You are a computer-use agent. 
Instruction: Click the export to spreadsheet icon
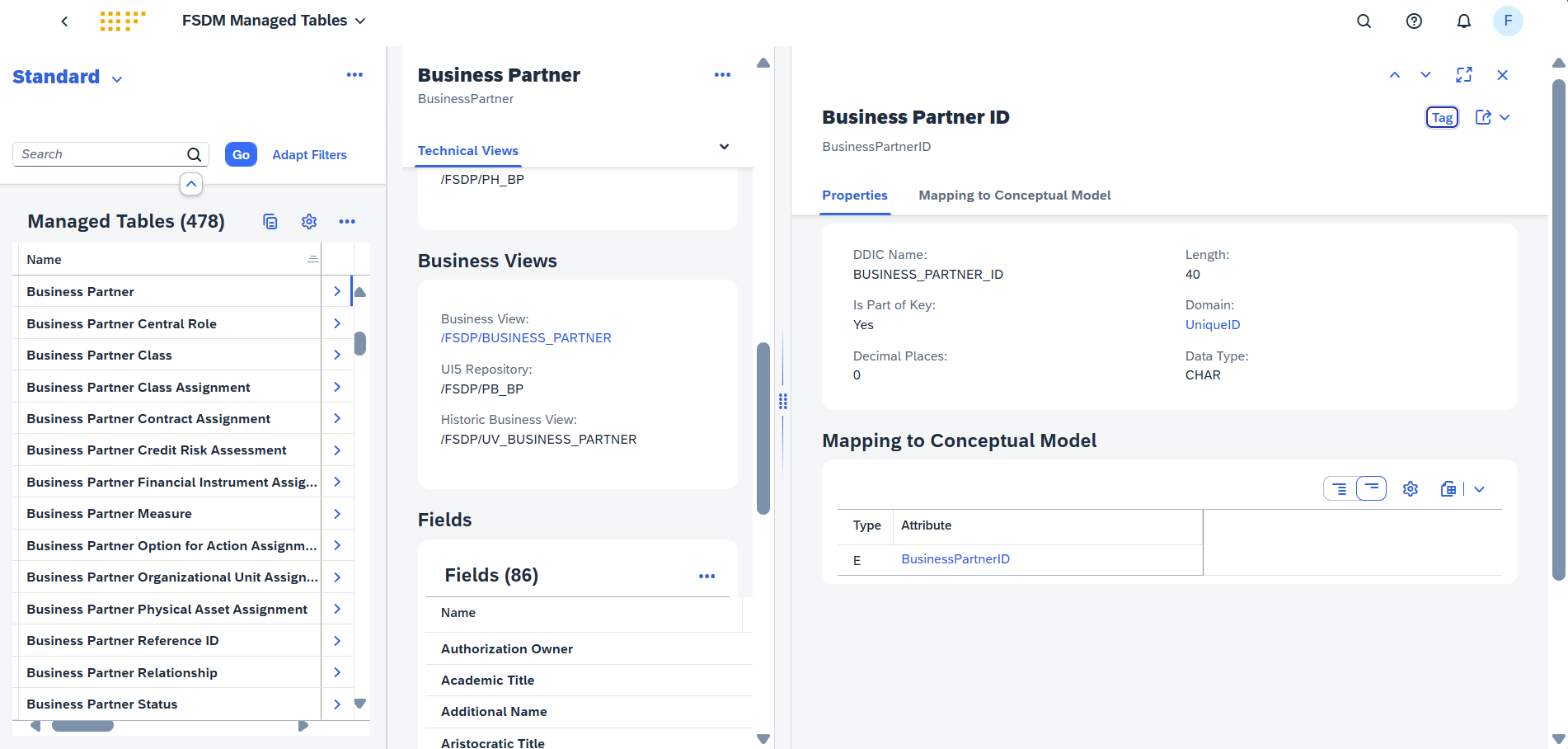tap(1448, 489)
